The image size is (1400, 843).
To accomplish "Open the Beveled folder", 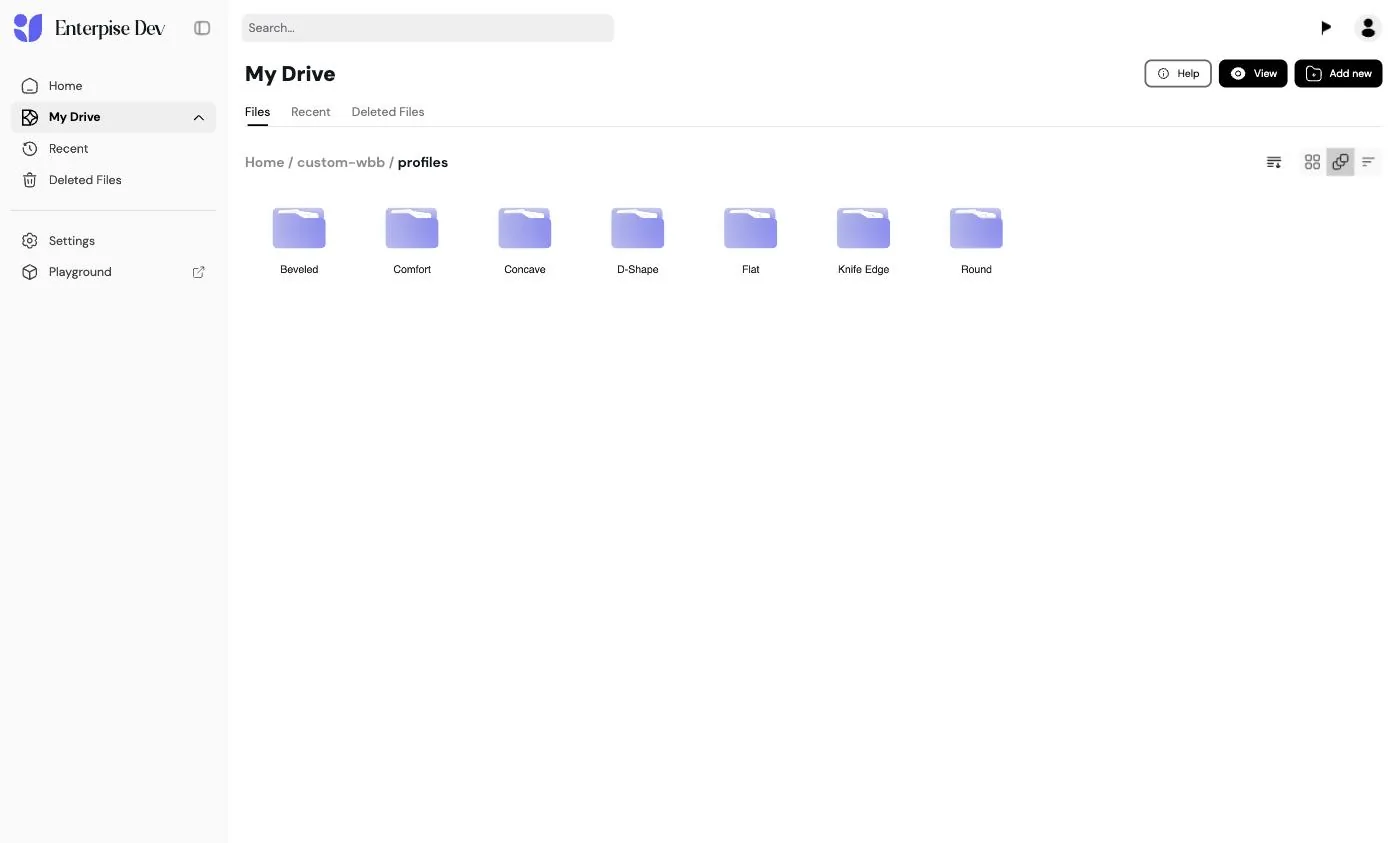I will point(299,241).
